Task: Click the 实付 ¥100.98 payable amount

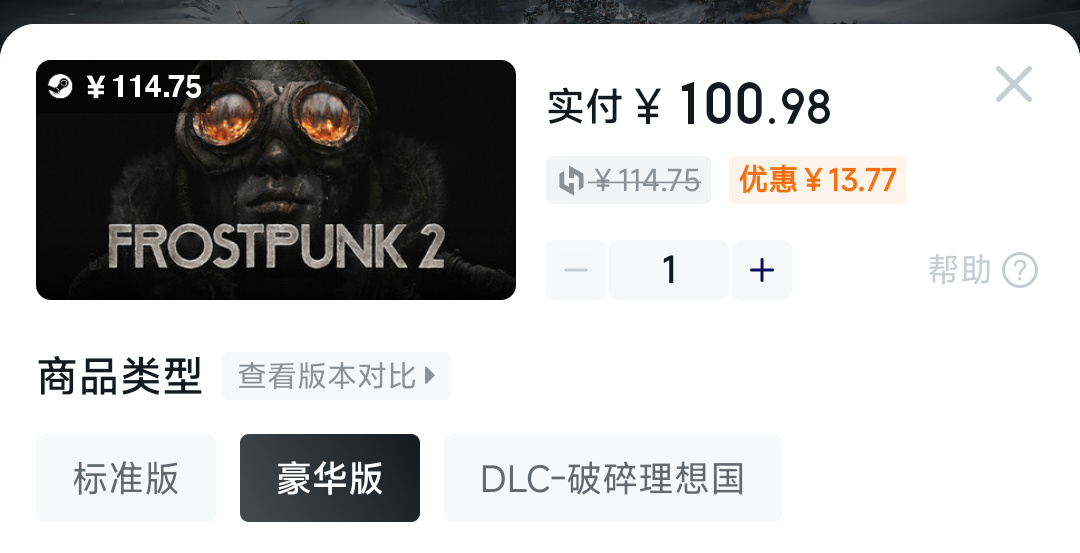Action: (x=689, y=105)
